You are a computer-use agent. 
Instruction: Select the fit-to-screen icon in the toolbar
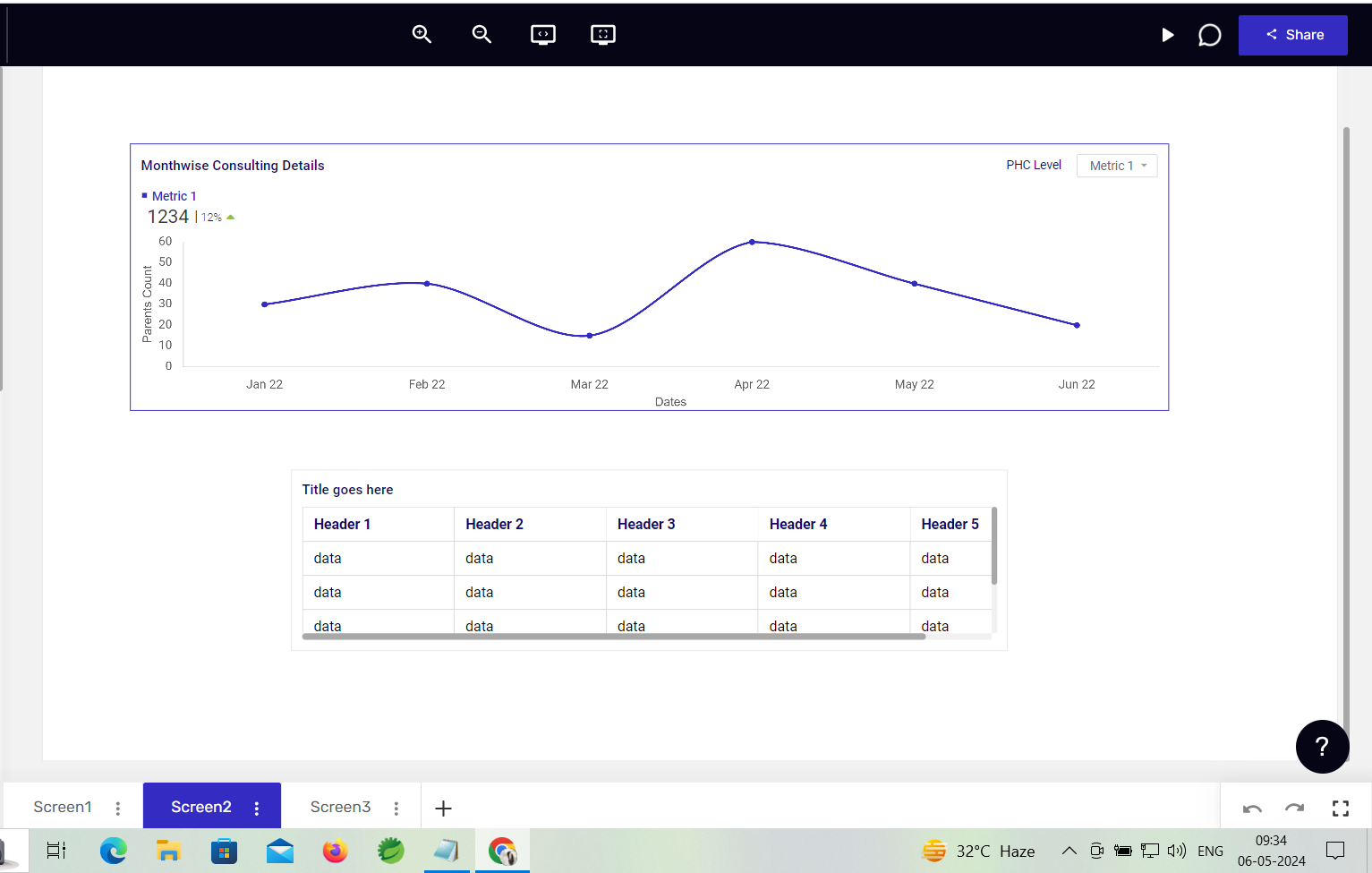pyautogui.click(x=603, y=35)
